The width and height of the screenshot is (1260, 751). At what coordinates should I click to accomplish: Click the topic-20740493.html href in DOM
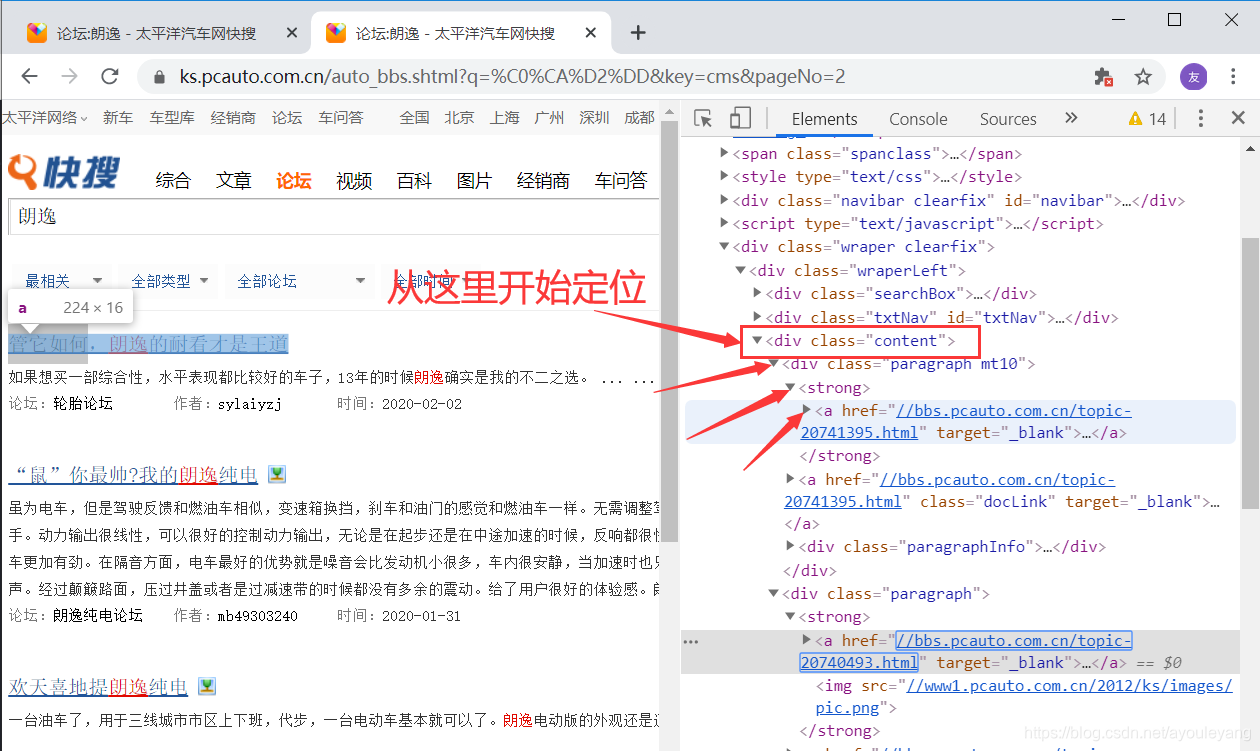(966, 651)
